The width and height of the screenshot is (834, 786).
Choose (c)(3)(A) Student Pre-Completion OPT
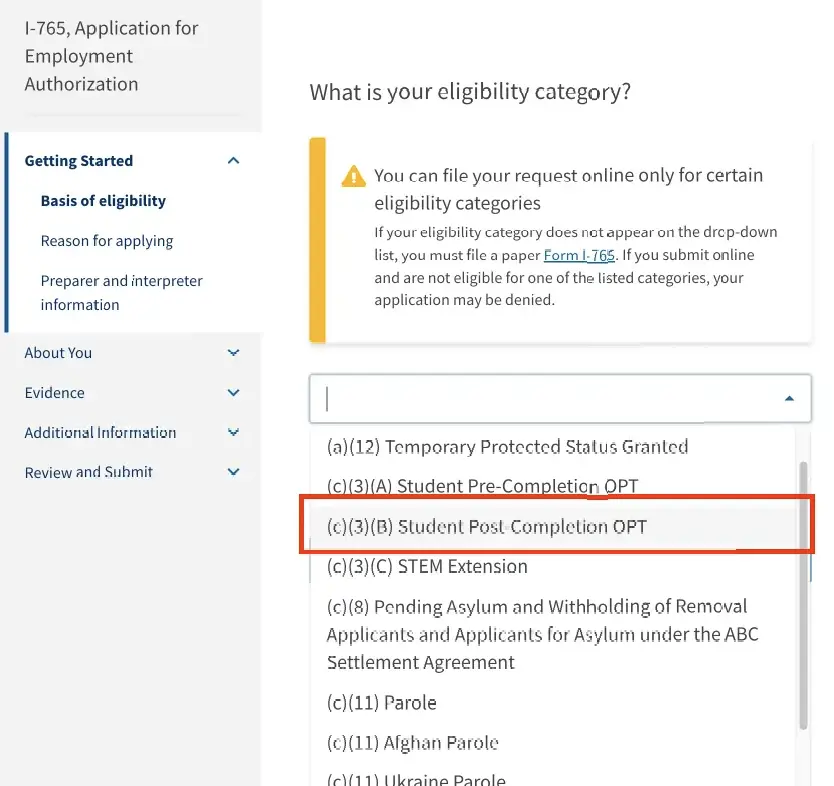point(480,486)
